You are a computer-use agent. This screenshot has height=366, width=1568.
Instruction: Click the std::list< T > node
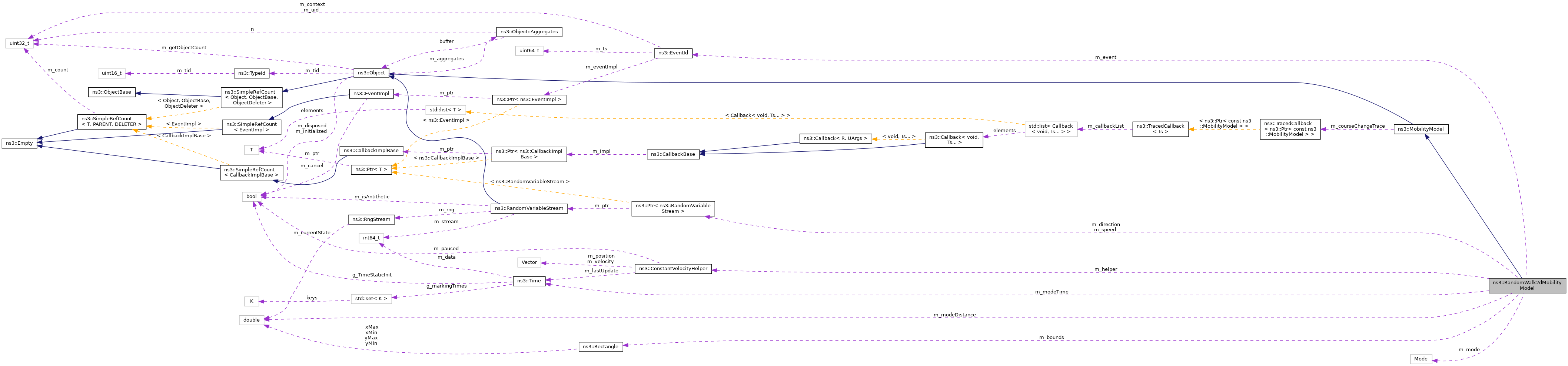click(445, 110)
